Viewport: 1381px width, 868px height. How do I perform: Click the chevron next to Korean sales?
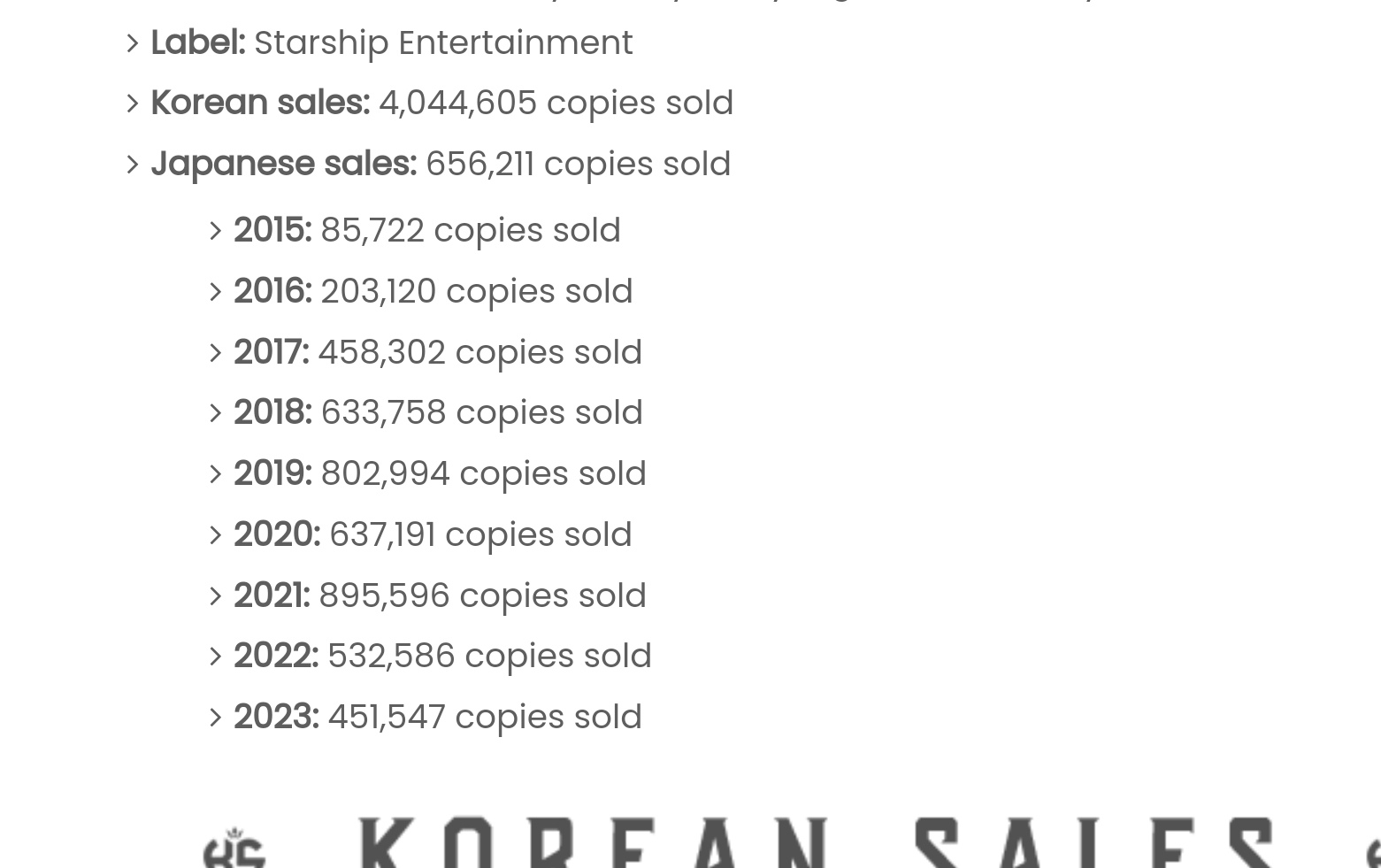click(x=133, y=104)
